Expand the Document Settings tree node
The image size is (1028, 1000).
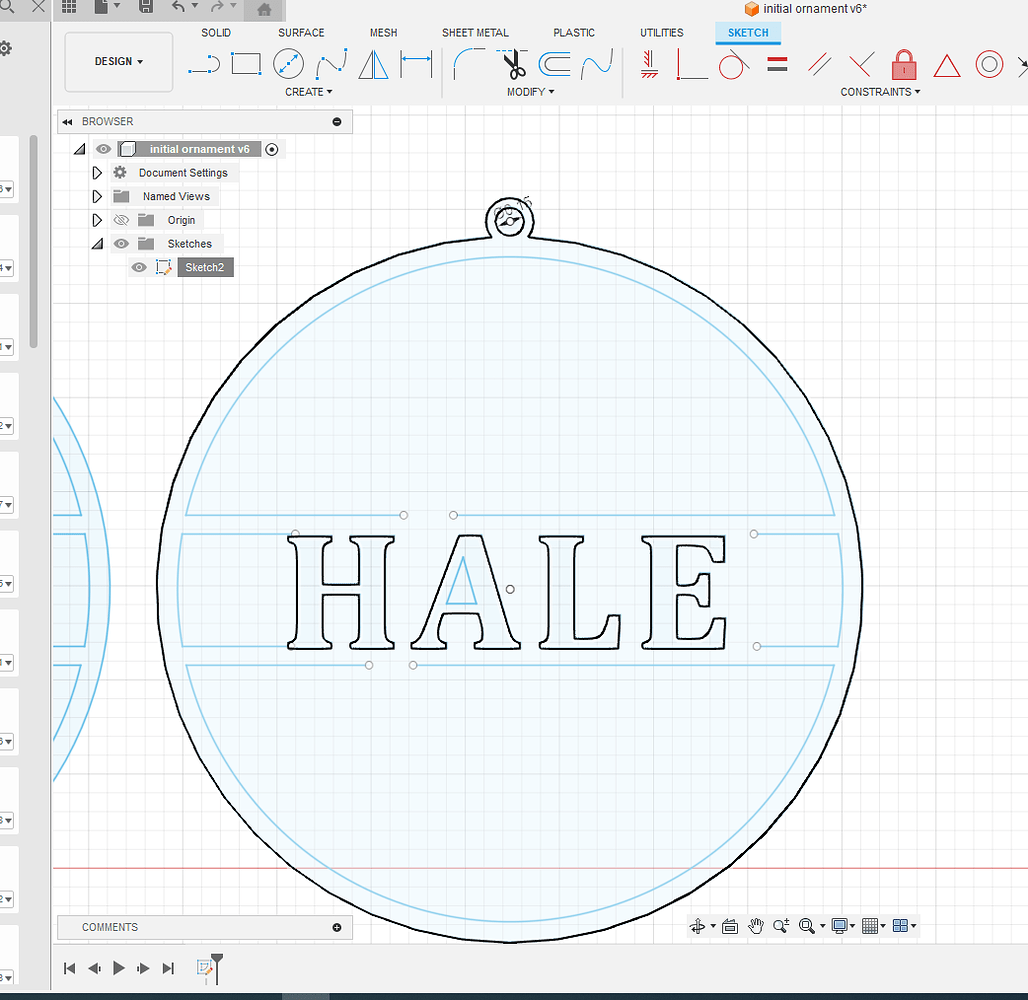[96, 172]
